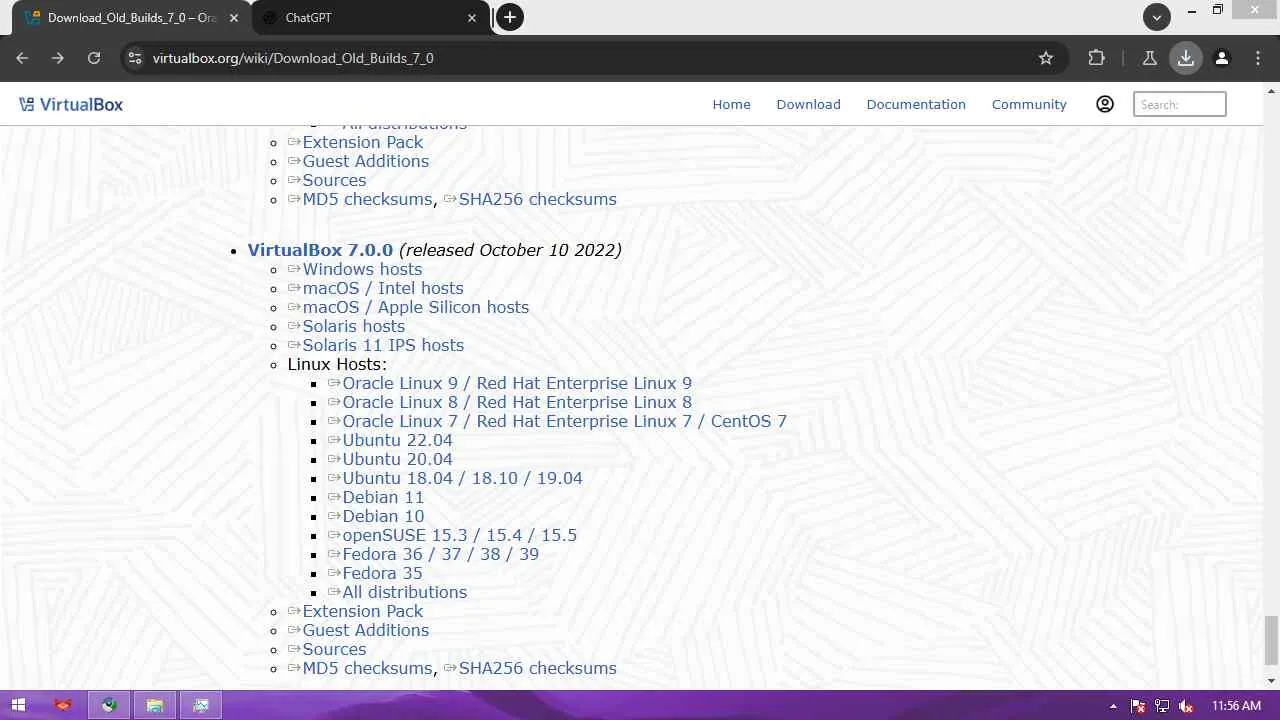Expand the tab search dropdown
Viewport: 1280px width, 720px height.
1156,17
